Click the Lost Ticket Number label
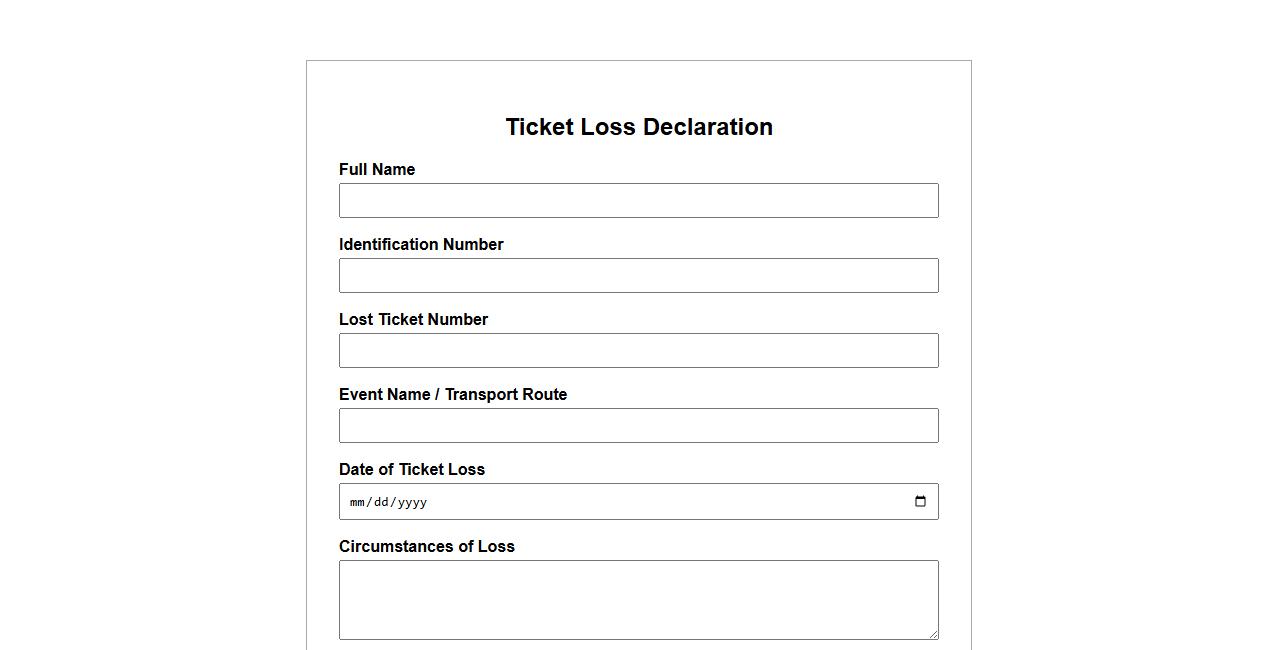The height and width of the screenshot is (650, 1278). pos(413,320)
